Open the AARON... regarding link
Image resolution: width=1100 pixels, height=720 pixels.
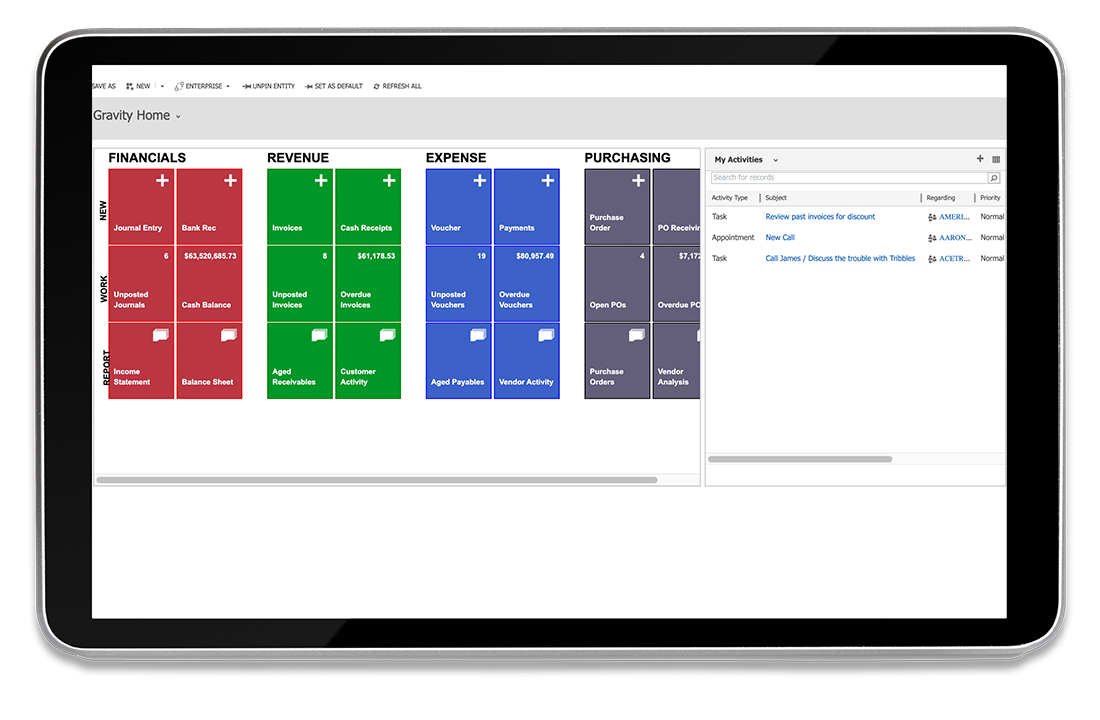coord(955,238)
